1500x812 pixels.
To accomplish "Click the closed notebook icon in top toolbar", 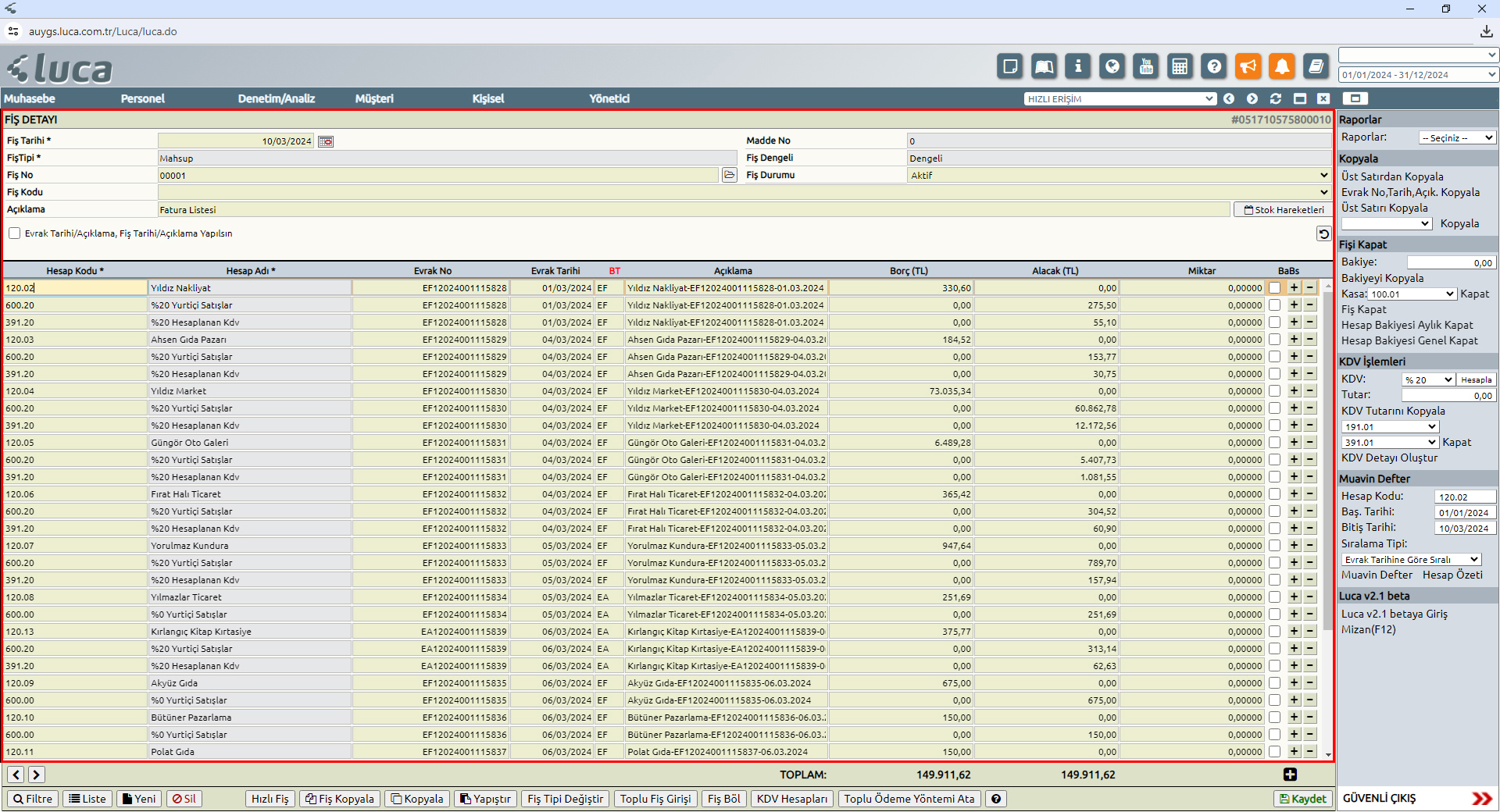I will (x=1316, y=66).
